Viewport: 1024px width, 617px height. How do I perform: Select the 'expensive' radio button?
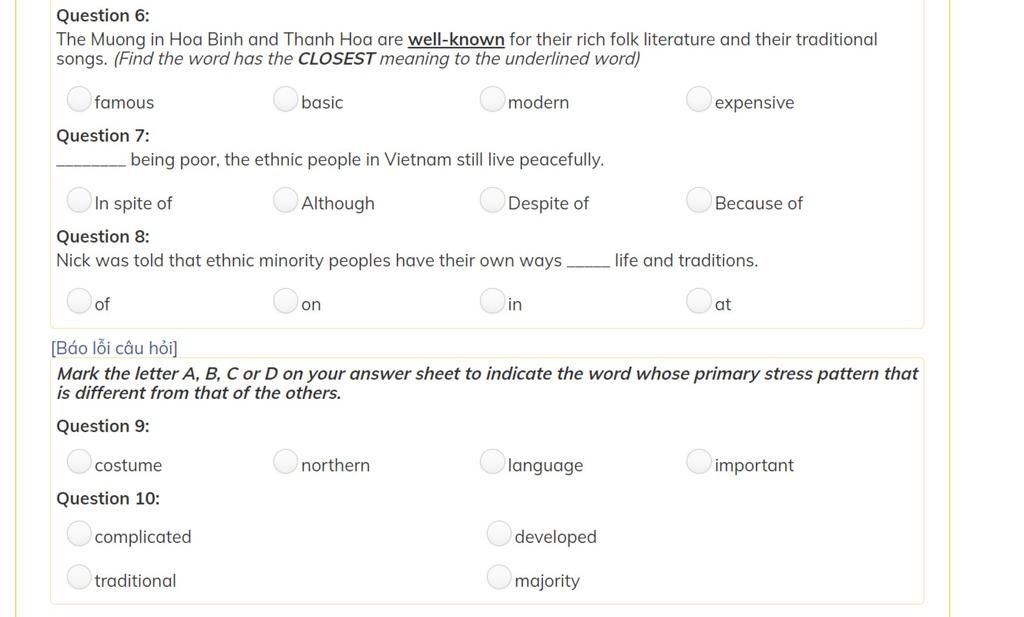click(699, 99)
